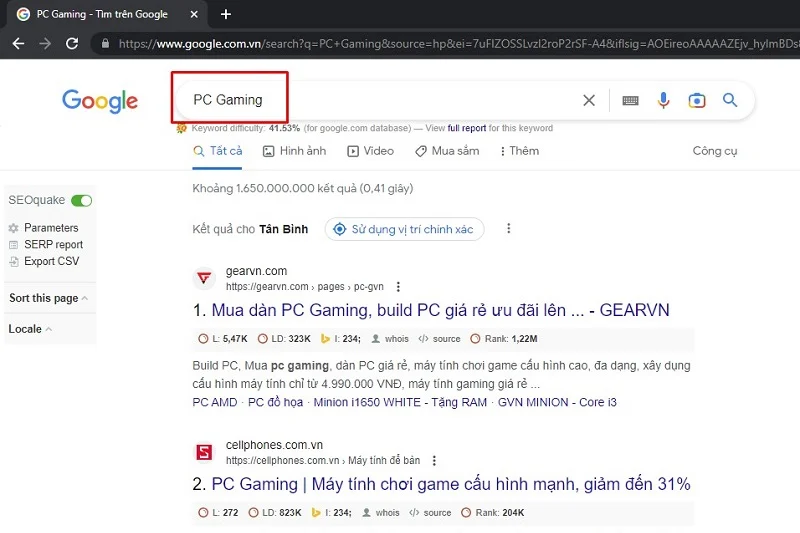Viewport: 800px width, 533px height.
Task: Open SERP report
Action: click(54, 244)
